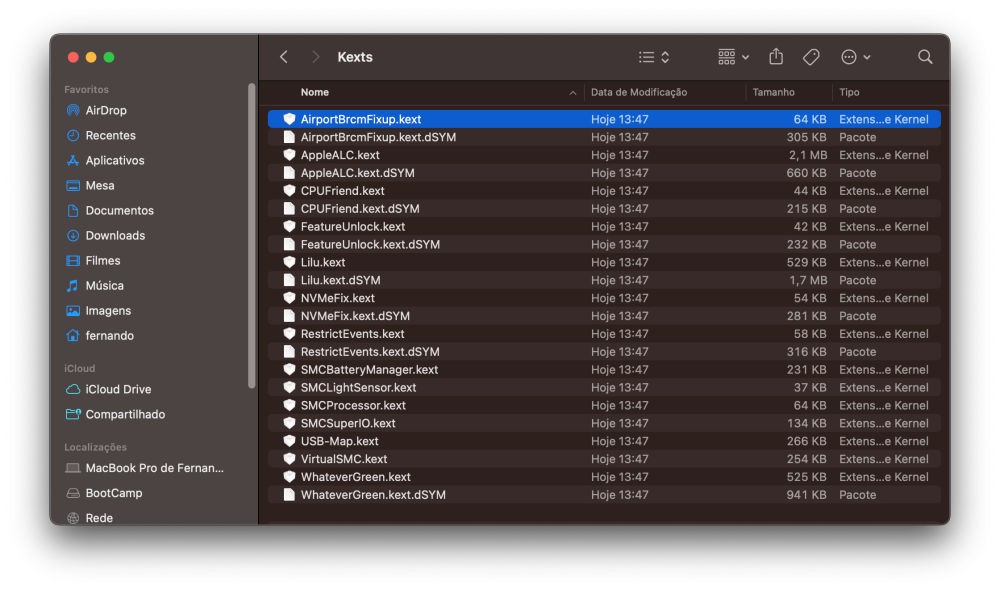Viewport: 1000px width, 591px height.
Task: Select the SMCSuperIO.kext file
Action: [604, 423]
